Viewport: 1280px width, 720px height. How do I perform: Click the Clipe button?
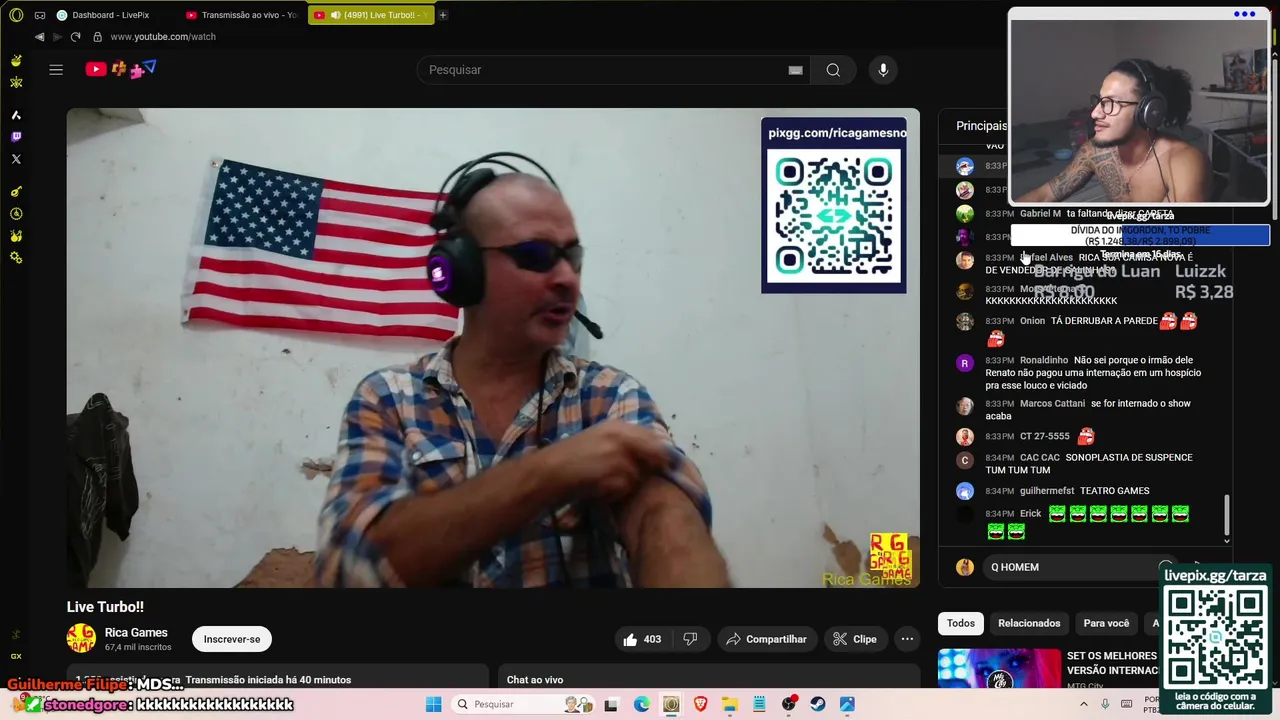click(855, 639)
